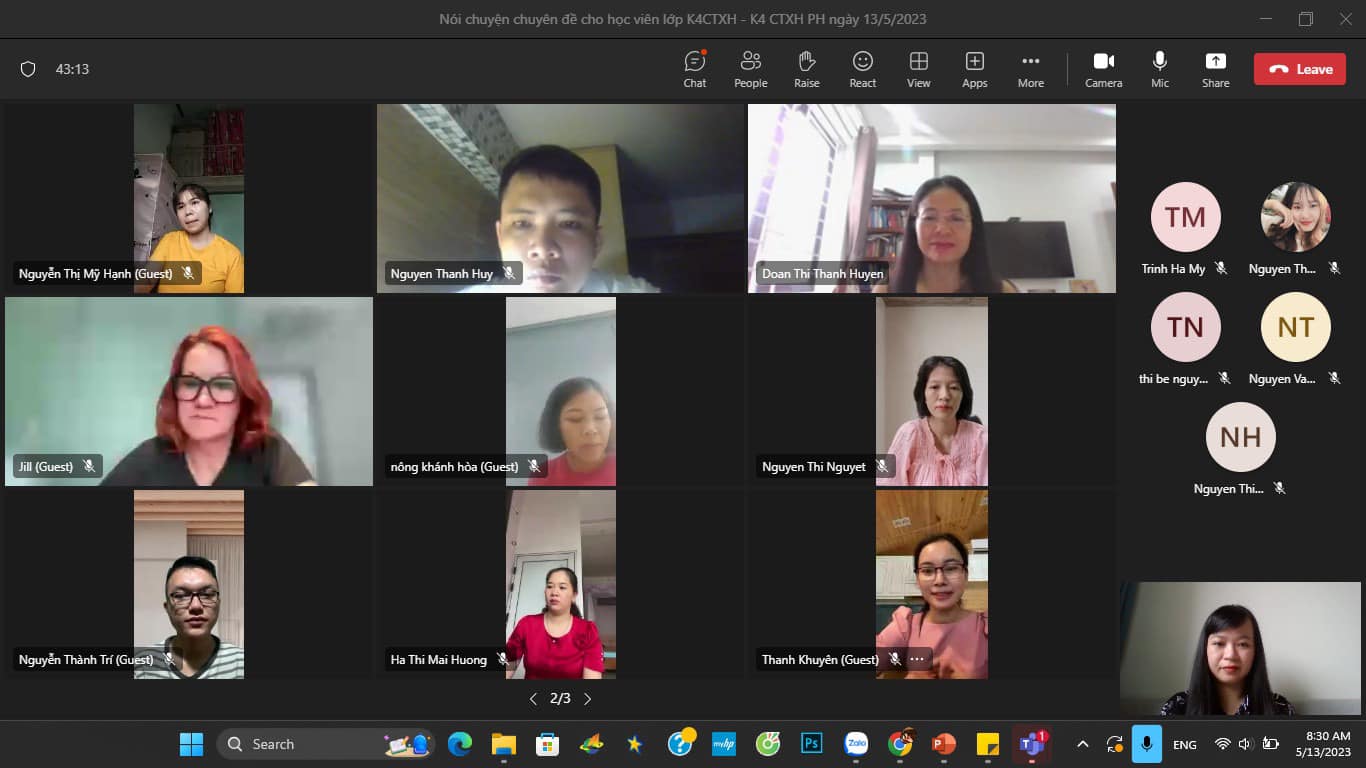Image resolution: width=1366 pixels, height=768 pixels.
Task: Open more options for Thanh Khuyên
Action: tap(917, 659)
